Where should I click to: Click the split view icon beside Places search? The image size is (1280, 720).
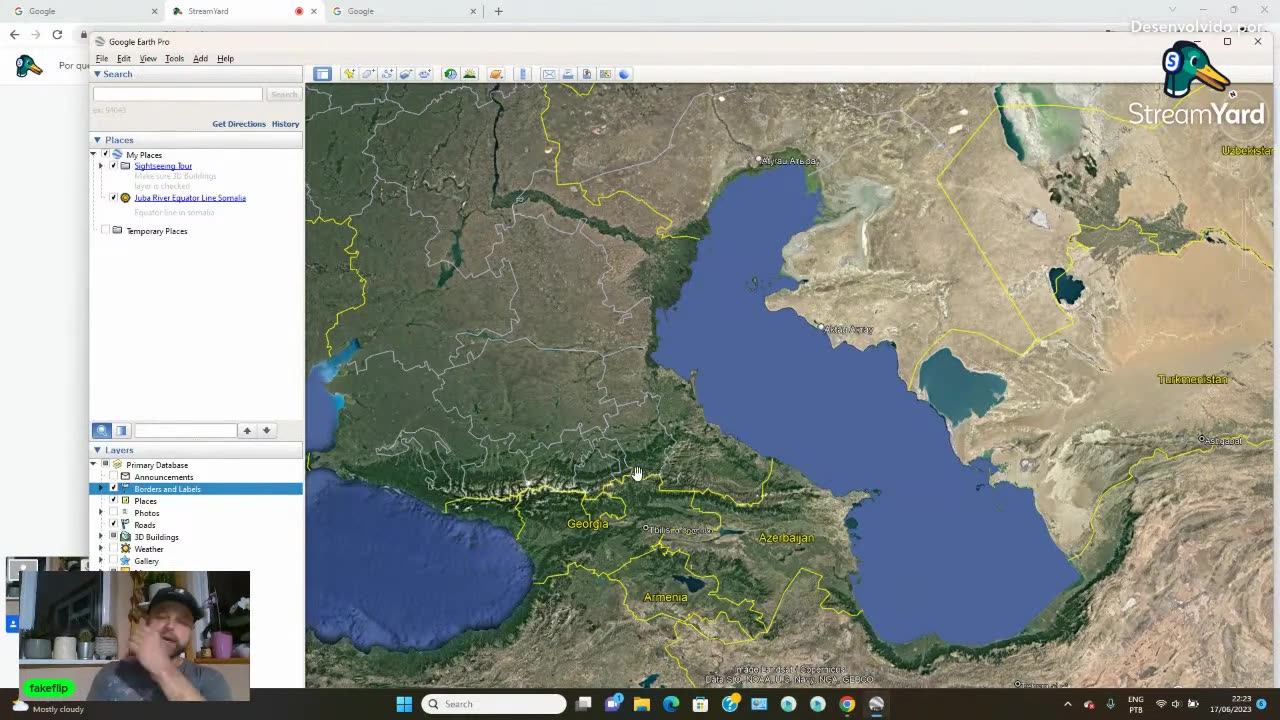point(121,430)
